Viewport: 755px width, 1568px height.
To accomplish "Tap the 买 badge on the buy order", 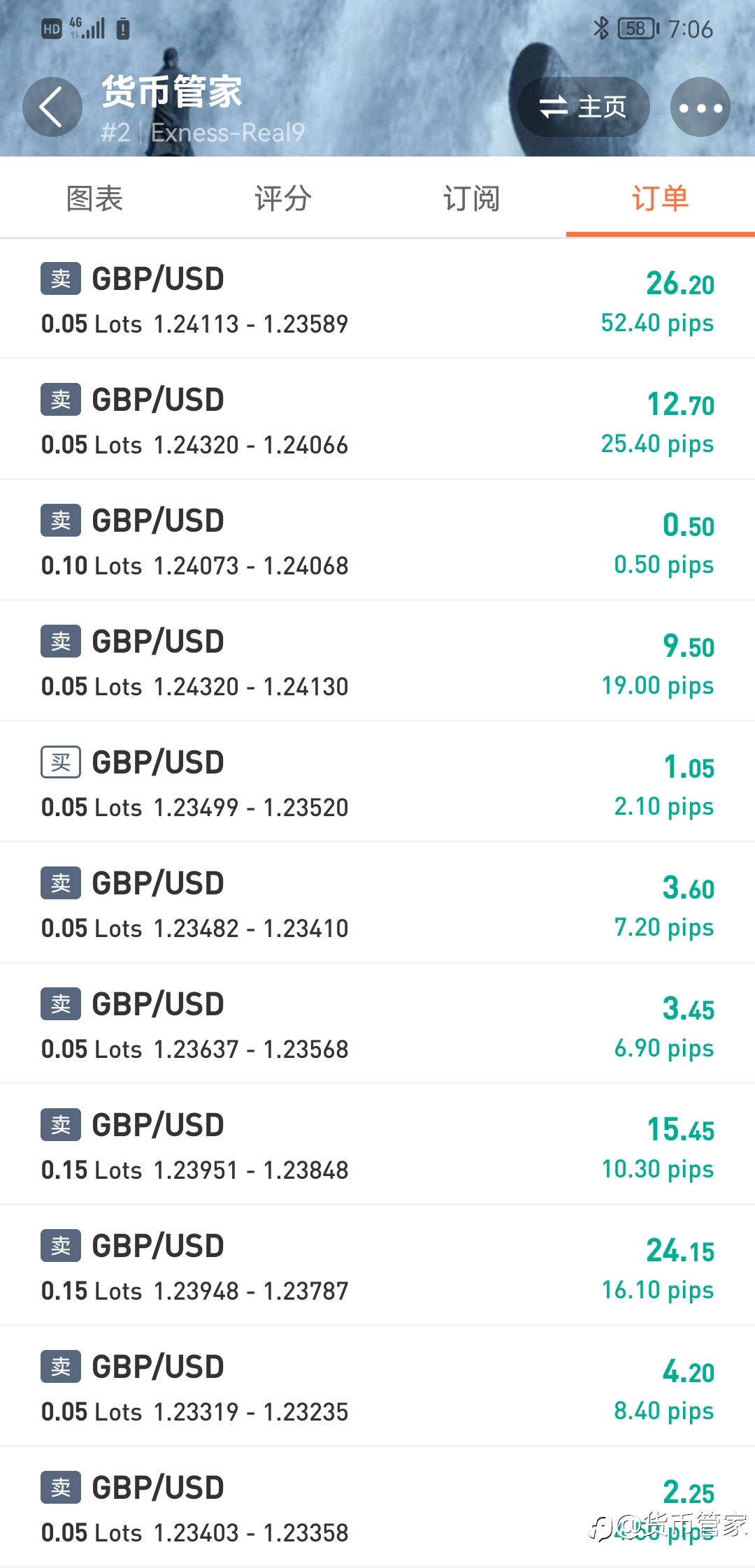I will click(x=61, y=762).
